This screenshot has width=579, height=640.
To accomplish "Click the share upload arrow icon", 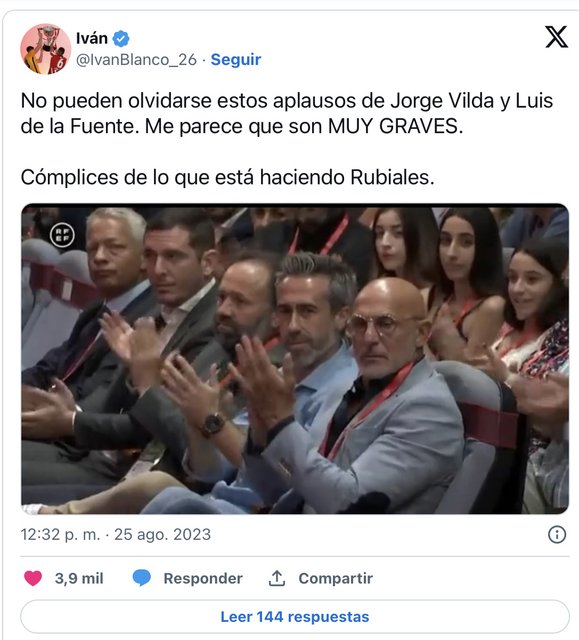I will pos(277,578).
